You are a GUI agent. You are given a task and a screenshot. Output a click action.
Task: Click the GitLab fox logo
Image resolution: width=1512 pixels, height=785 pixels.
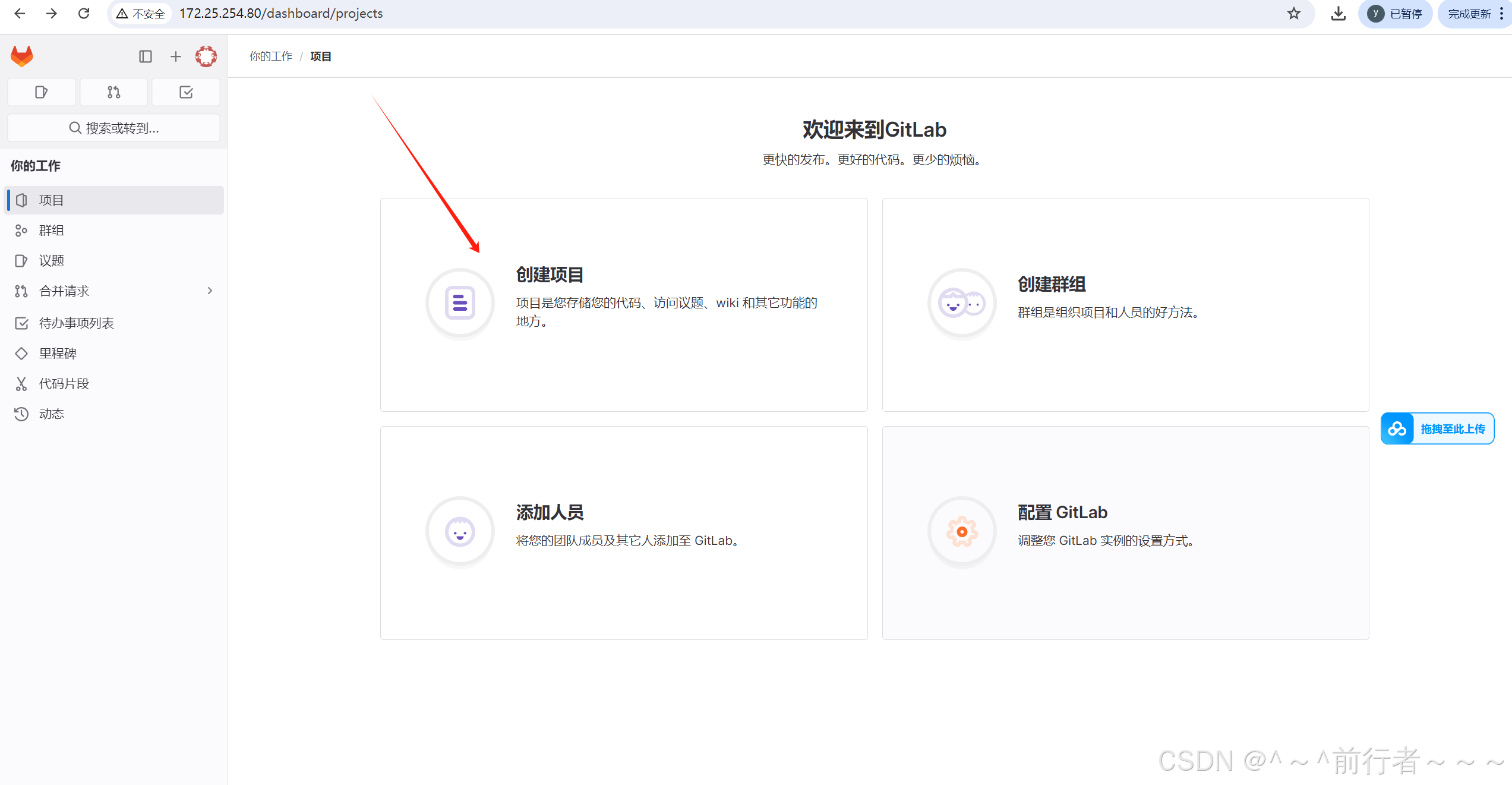coord(22,56)
